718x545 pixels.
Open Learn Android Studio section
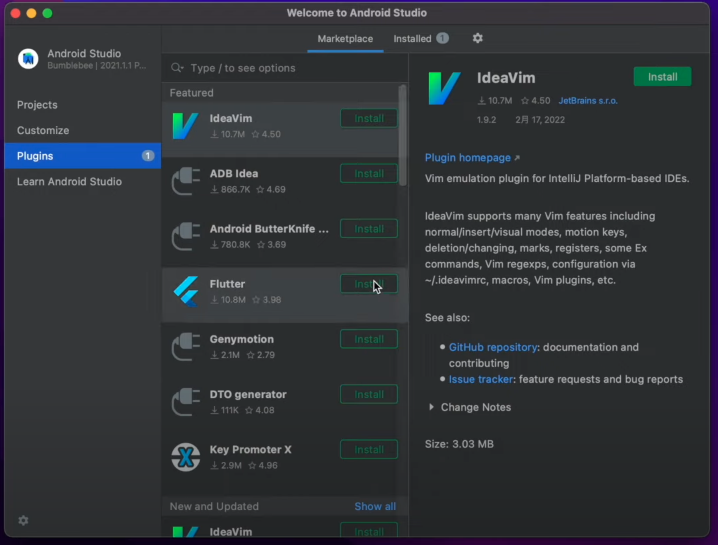[x=69, y=181]
